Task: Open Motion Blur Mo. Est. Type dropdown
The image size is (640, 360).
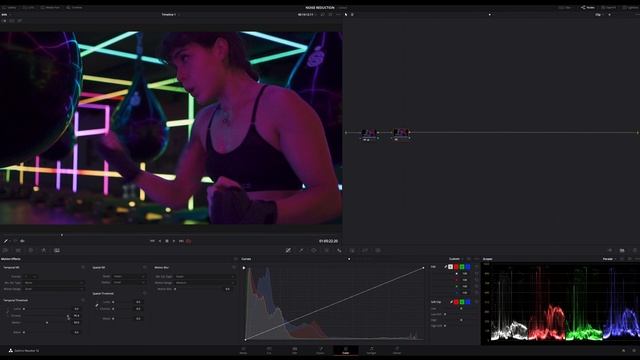Action: tap(205, 276)
